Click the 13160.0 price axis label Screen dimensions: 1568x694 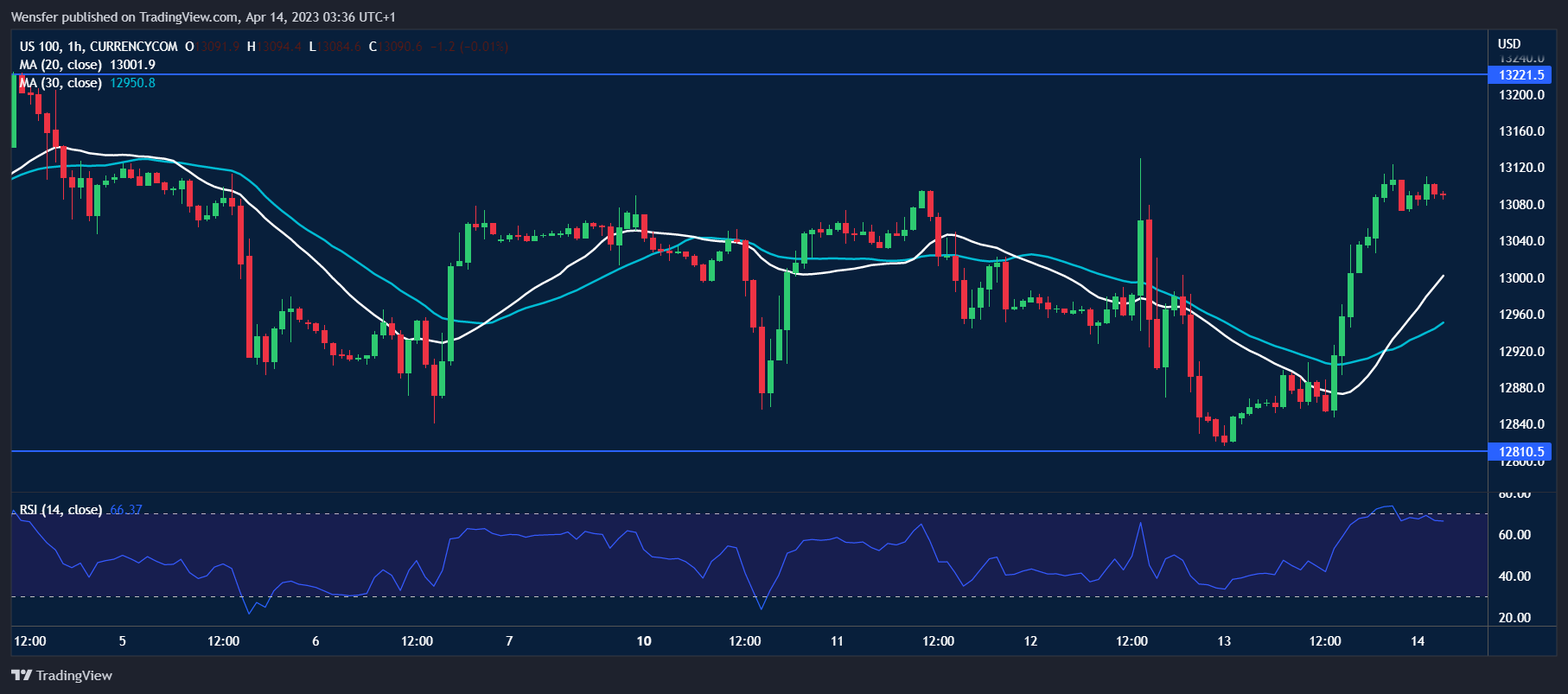(x=1520, y=131)
